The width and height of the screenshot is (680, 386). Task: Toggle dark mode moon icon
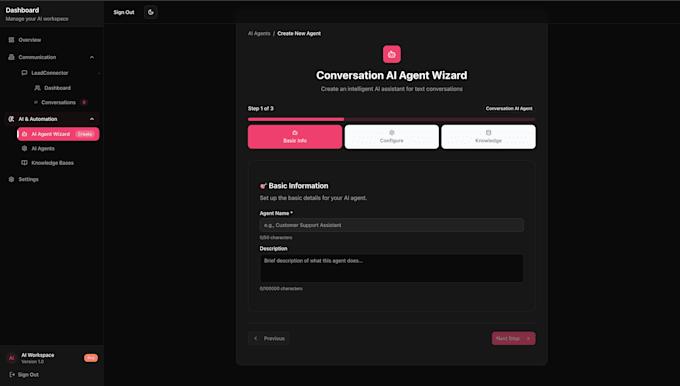(150, 12)
